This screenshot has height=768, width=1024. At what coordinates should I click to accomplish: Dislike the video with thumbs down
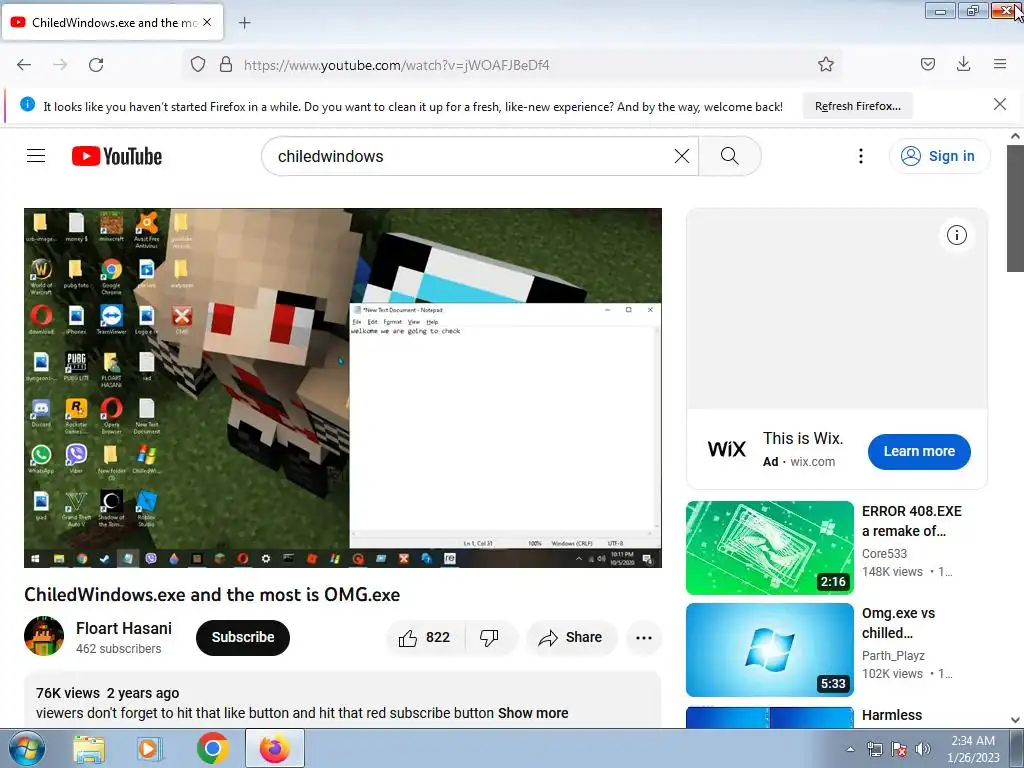(489, 637)
